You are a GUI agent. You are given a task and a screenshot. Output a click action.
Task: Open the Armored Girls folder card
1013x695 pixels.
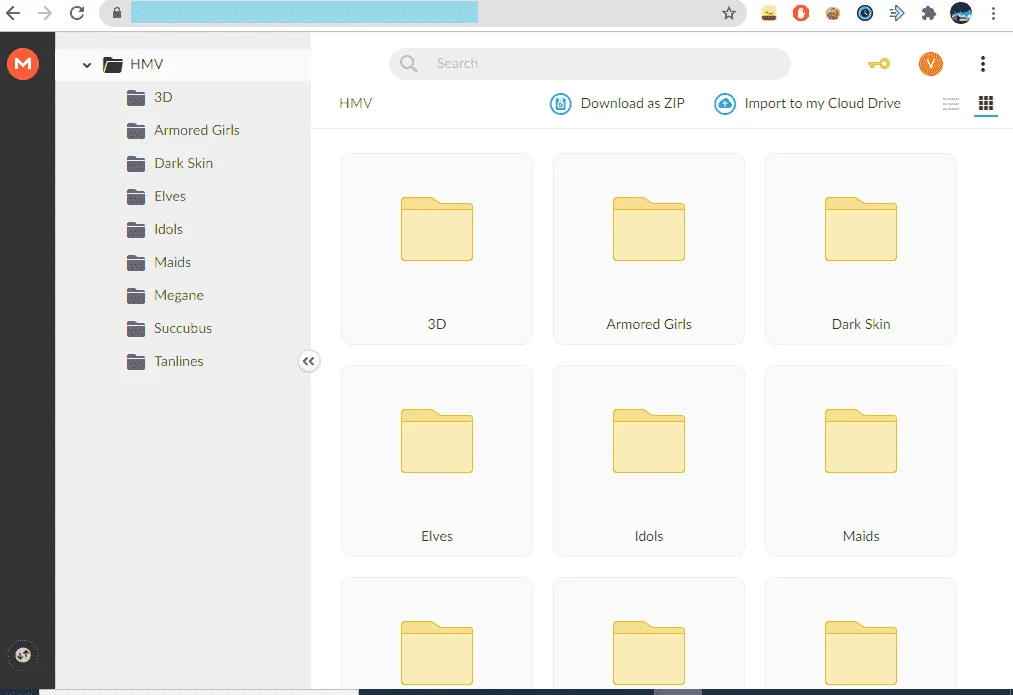click(x=649, y=249)
